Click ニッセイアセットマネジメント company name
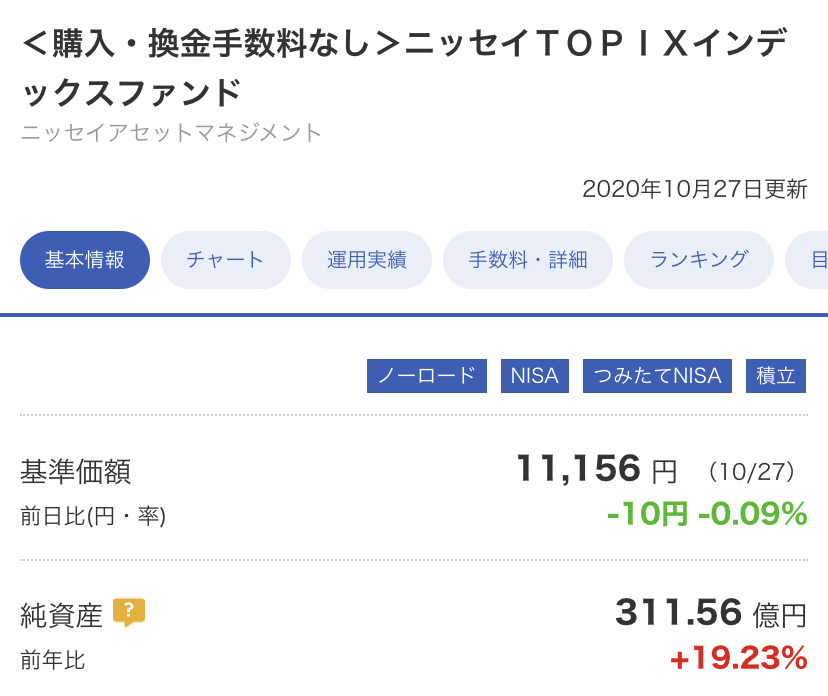 171,133
